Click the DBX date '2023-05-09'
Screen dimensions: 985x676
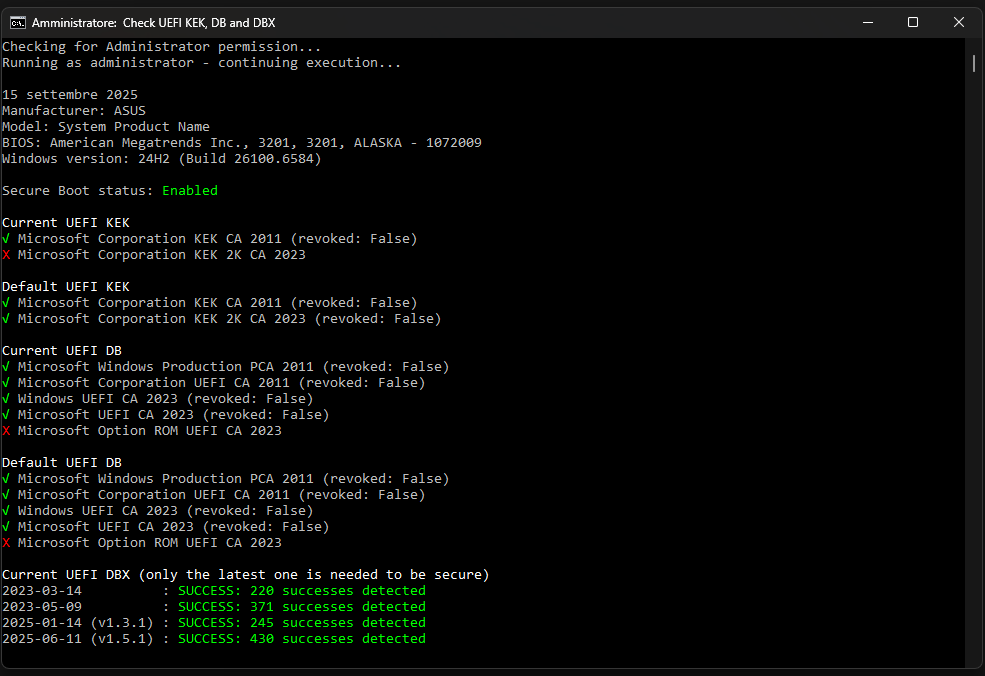pyautogui.click(x=42, y=607)
